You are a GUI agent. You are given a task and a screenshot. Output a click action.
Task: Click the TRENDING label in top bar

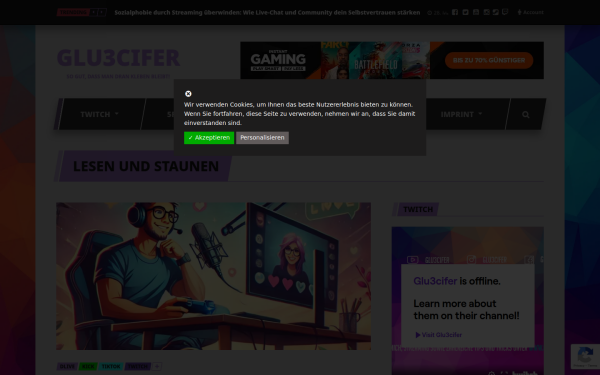73,12
